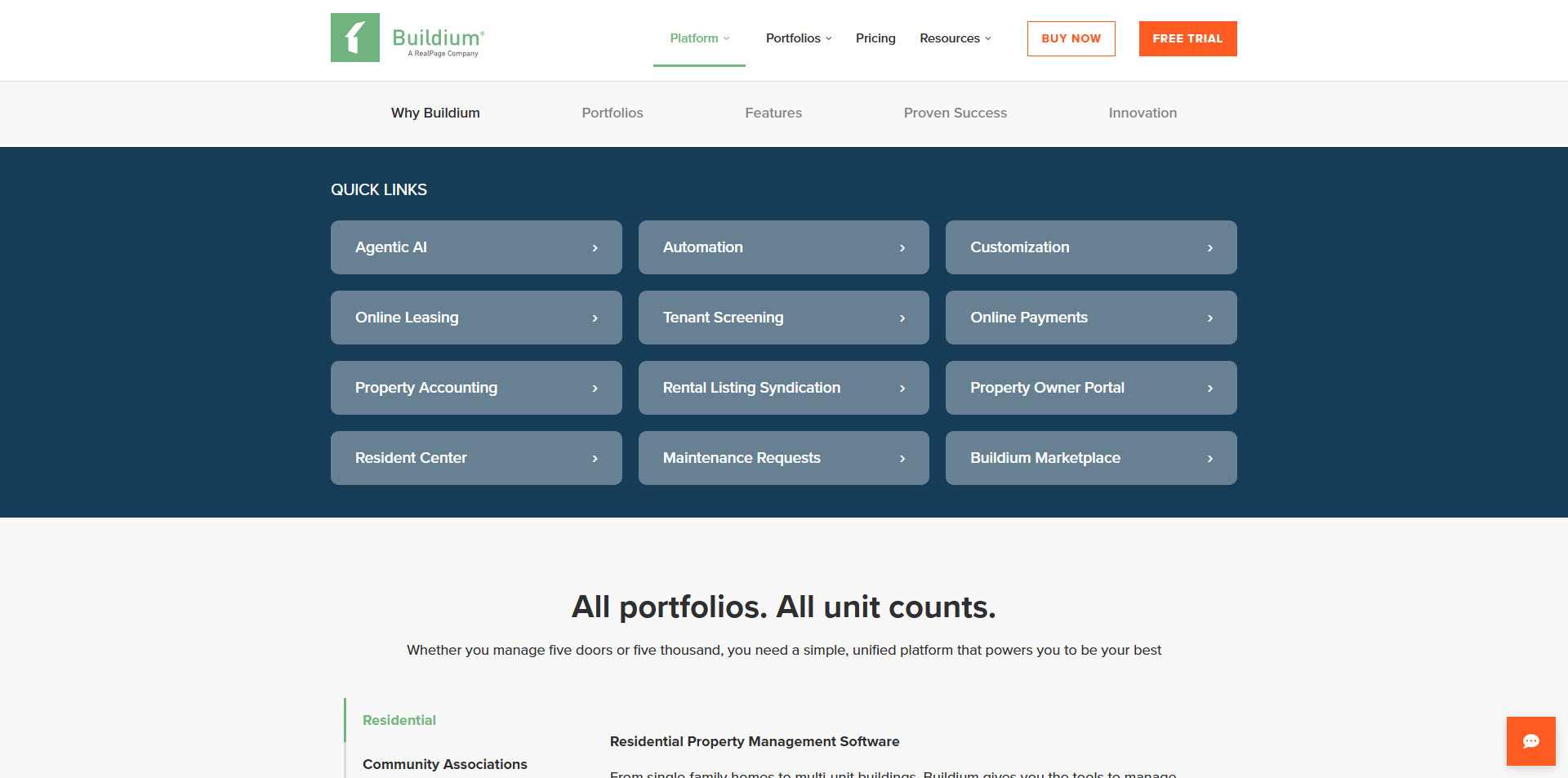This screenshot has height=778, width=1568.
Task: Open the Agentic AI quick link
Action: pyautogui.click(x=476, y=247)
